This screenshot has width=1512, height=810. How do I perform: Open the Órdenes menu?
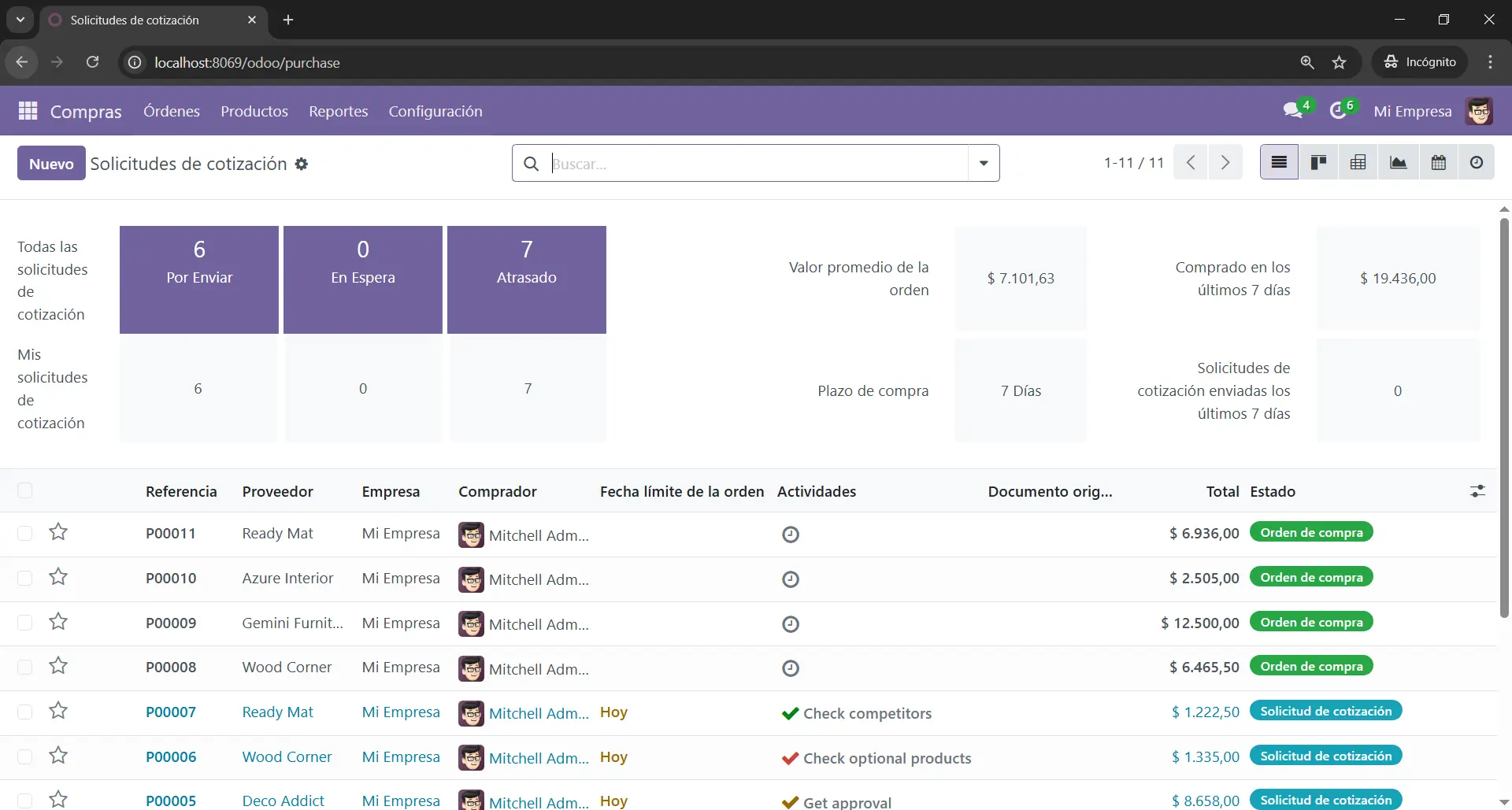(x=171, y=111)
